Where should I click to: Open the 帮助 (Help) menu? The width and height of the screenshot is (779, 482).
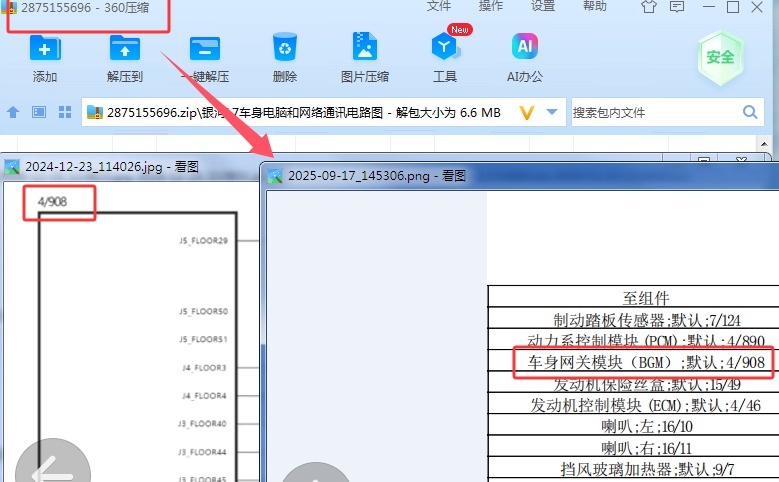595,6
